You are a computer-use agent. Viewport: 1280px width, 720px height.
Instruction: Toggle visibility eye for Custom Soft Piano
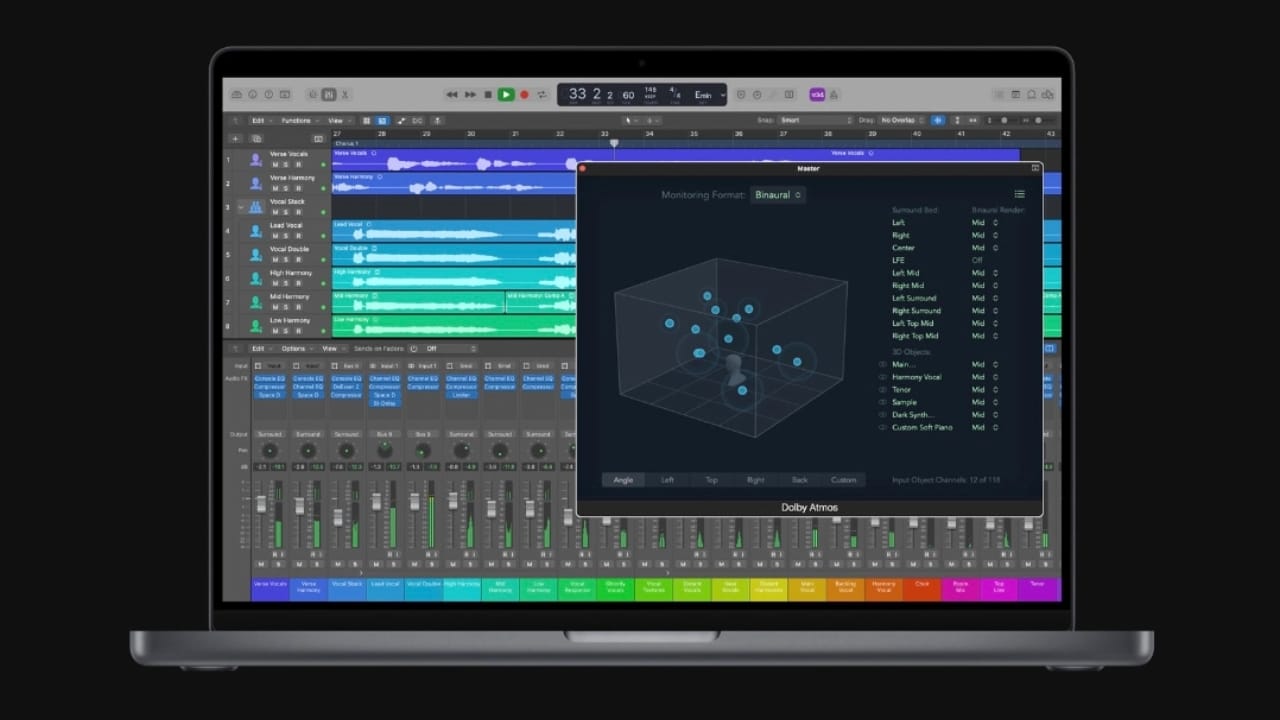click(x=883, y=427)
